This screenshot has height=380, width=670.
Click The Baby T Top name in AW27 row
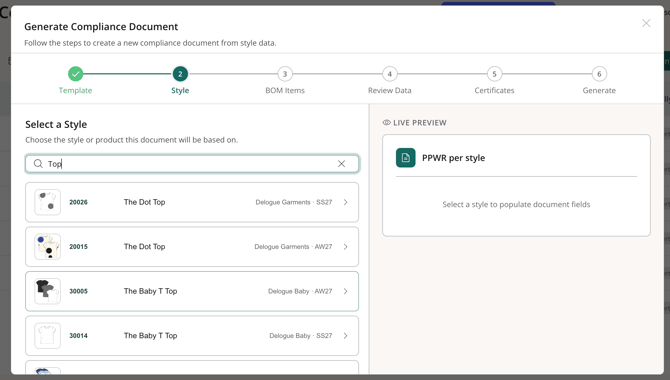pos(150,291)
